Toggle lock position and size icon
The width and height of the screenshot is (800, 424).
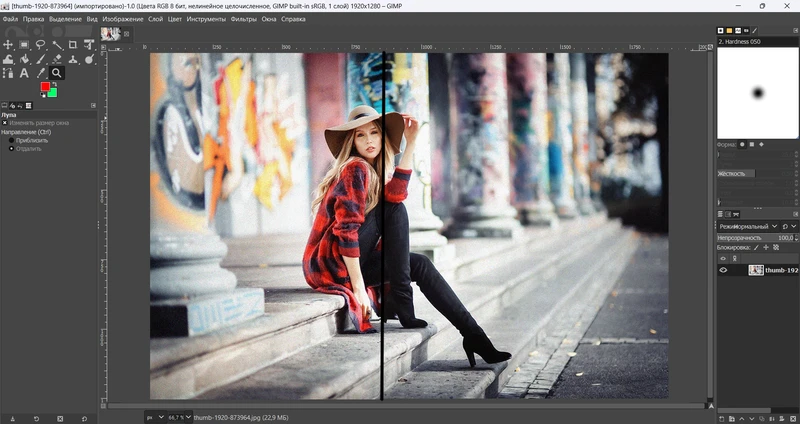(766, 247)
